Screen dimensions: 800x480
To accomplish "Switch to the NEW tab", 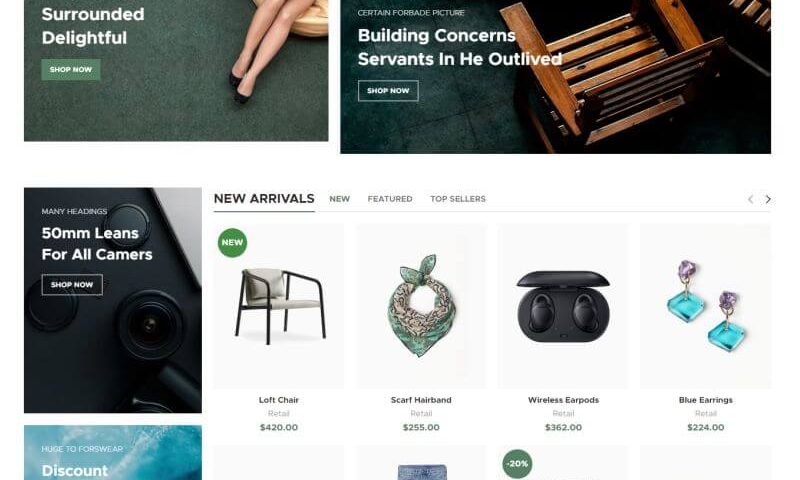I will [x=340, y=199].
